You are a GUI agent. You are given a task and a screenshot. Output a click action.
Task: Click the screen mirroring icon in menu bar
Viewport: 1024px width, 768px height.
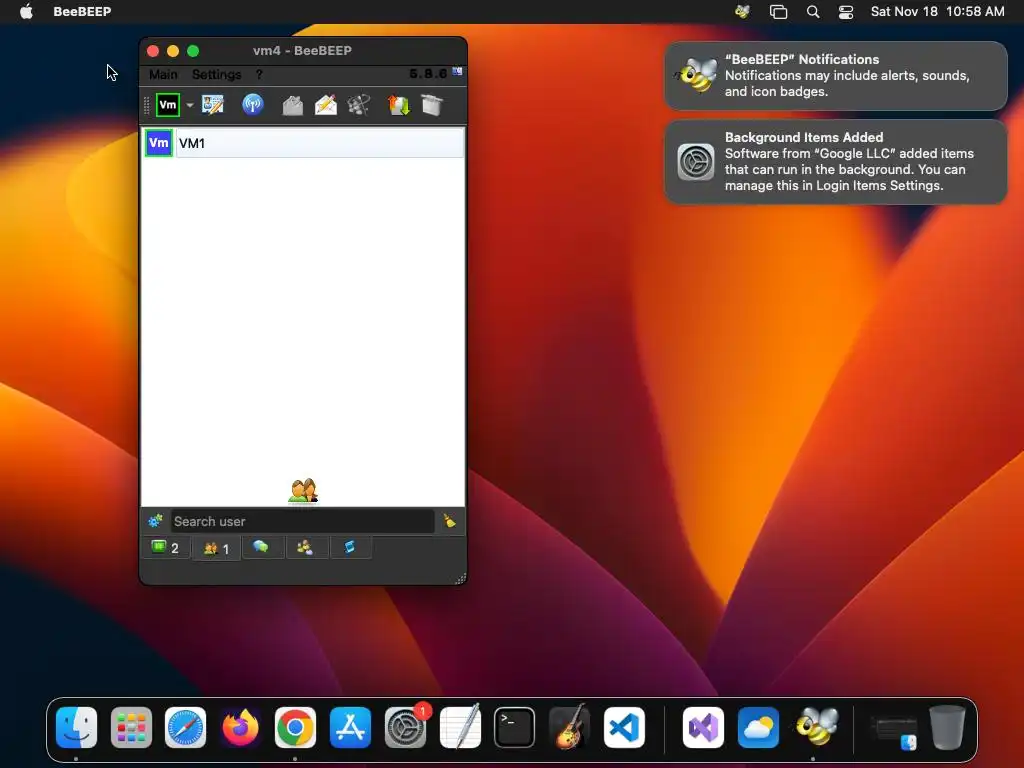point(778,11)
